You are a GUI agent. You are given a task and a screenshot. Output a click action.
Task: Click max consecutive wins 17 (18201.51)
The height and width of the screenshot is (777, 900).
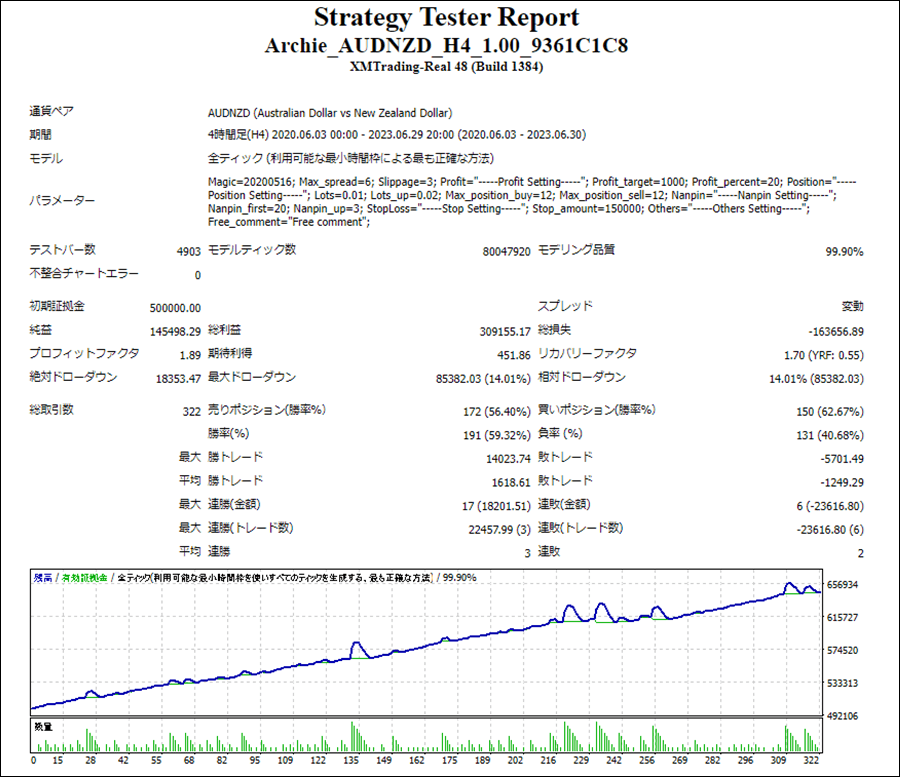point(496,506)
